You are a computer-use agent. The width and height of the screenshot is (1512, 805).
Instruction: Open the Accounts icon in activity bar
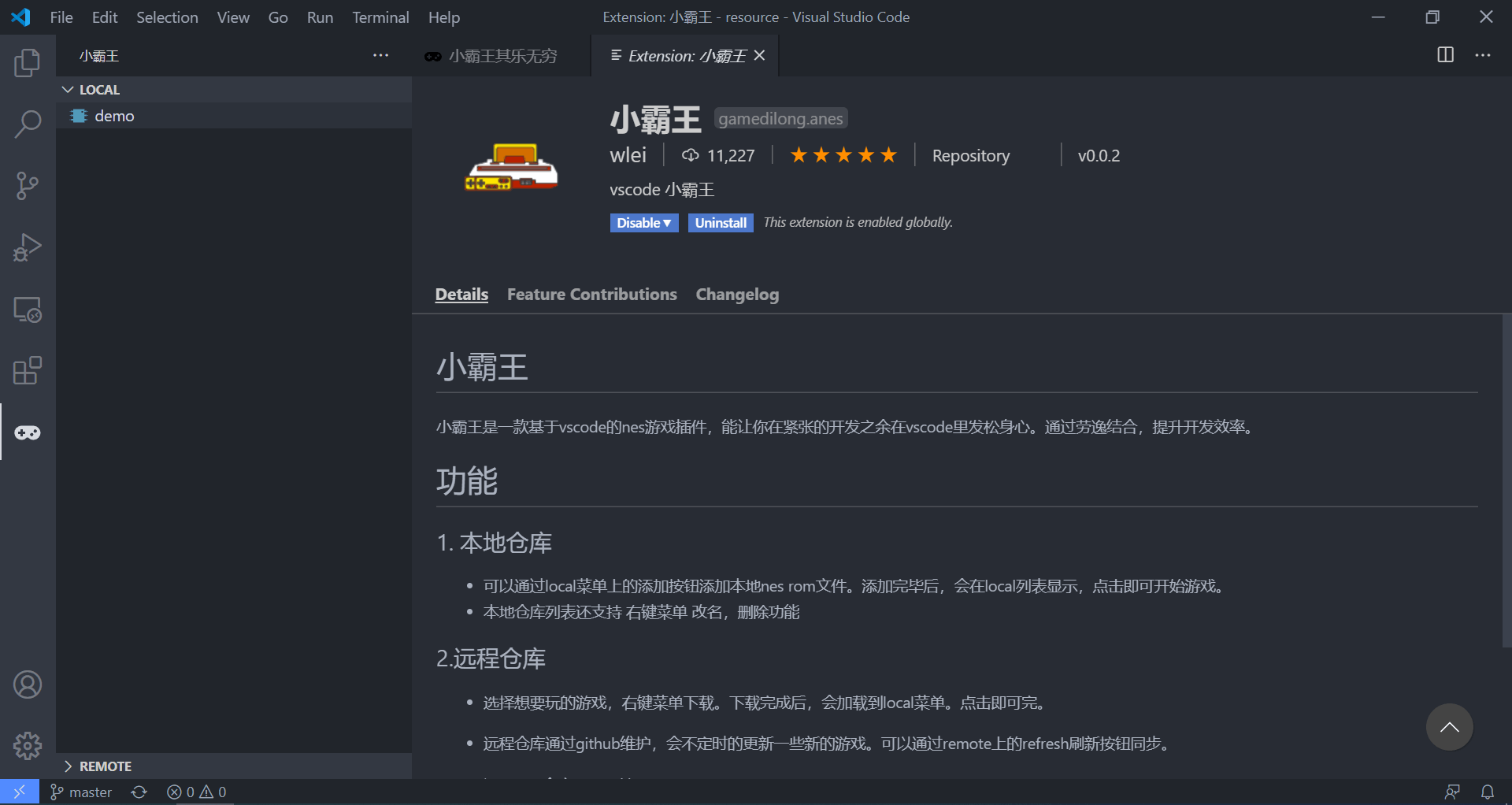point(28,684)
